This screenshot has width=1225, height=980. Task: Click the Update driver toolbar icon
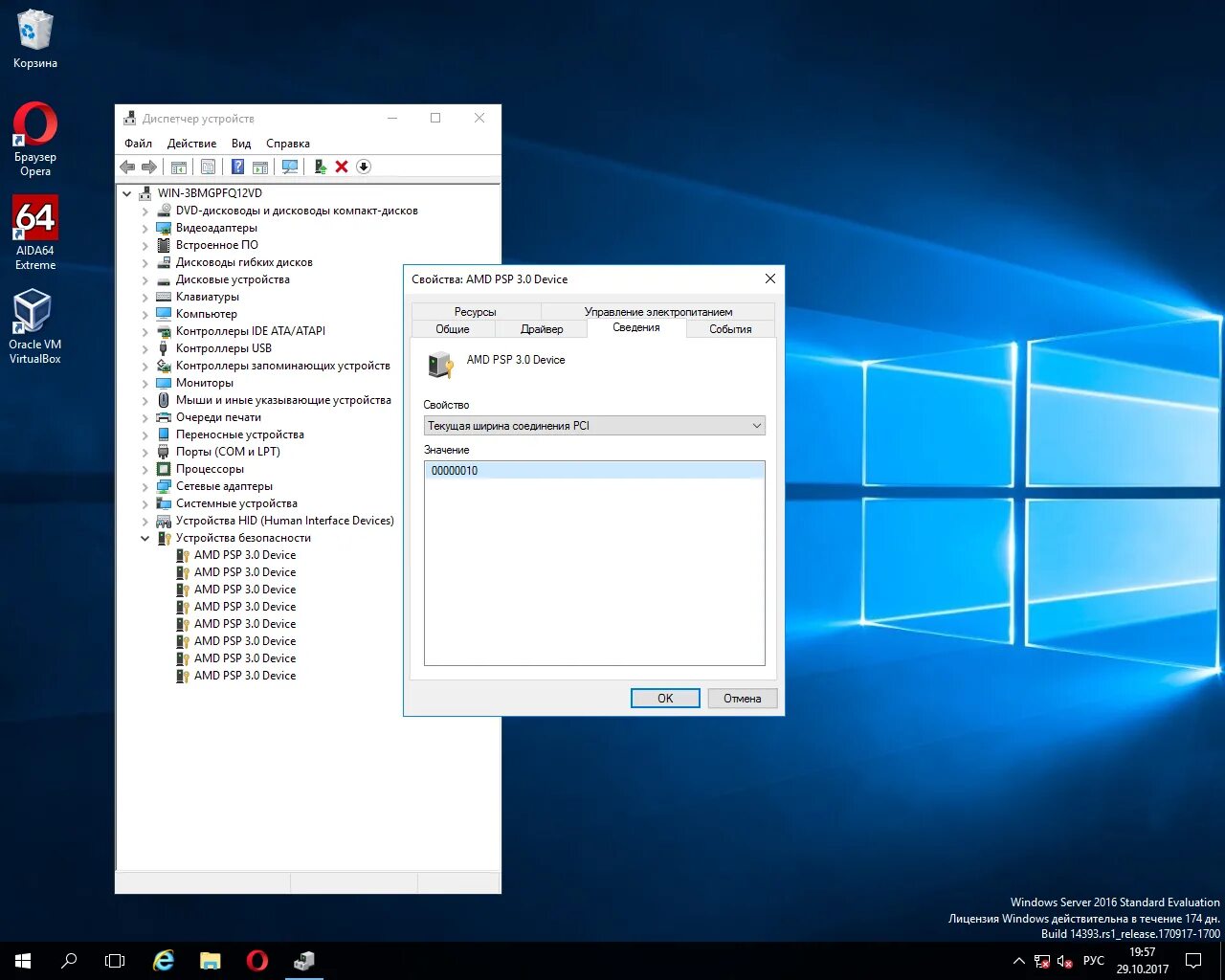coord(321,167)
